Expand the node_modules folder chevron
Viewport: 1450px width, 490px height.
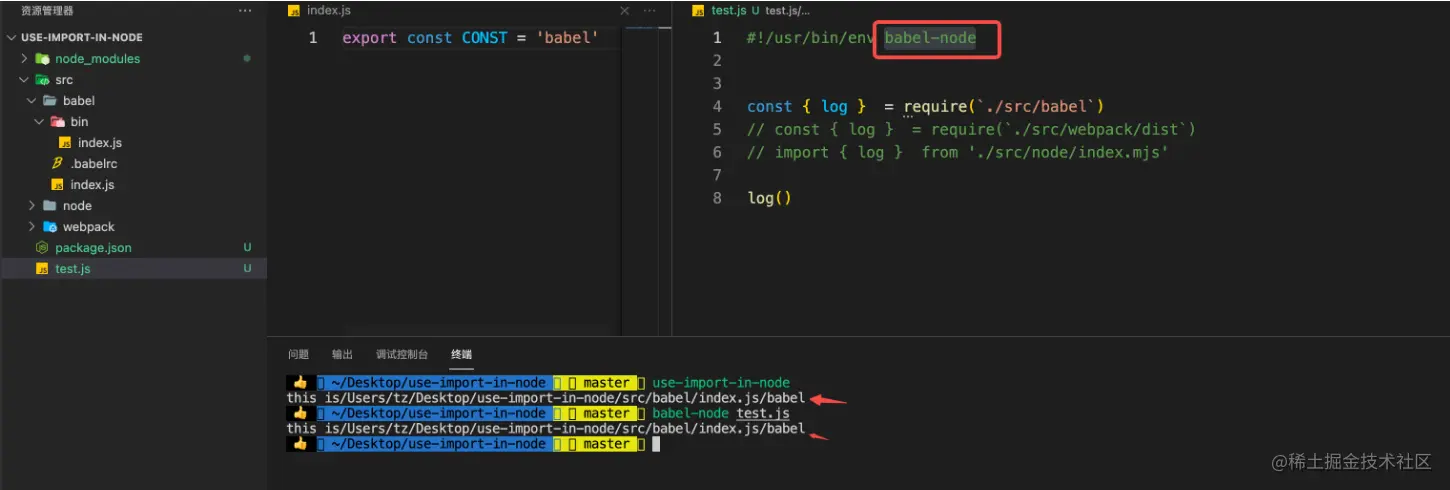tap(25, 59)
